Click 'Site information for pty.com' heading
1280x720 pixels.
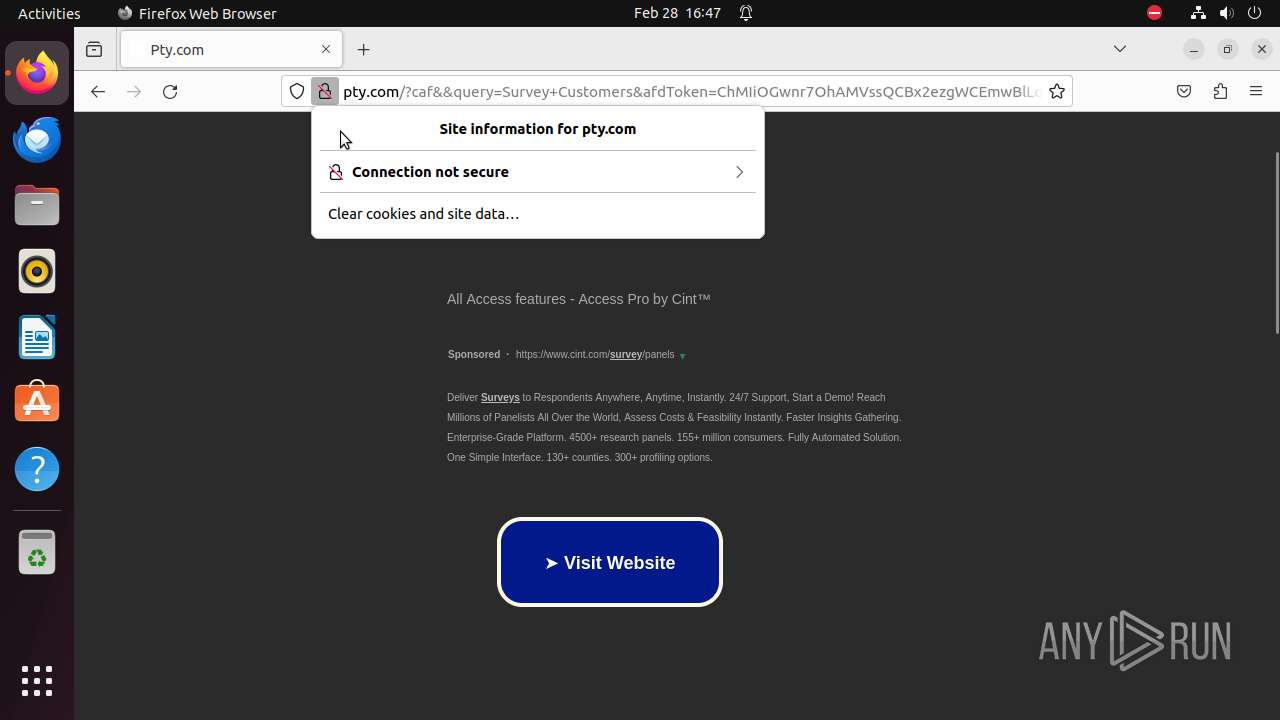[538, 129]
